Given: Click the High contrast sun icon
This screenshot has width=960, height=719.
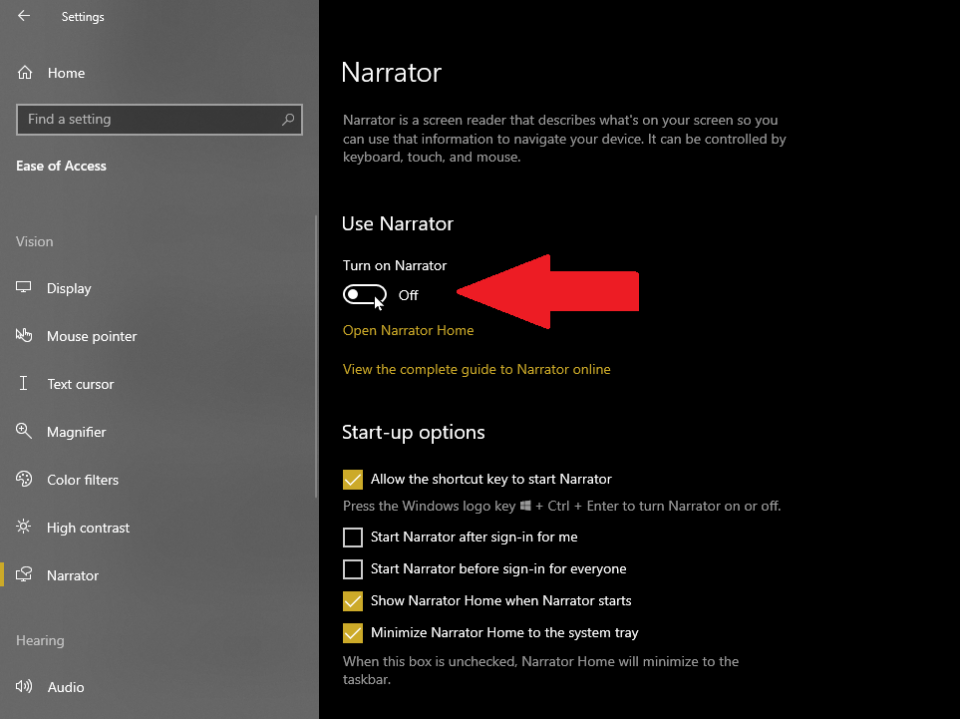Looking at the screenshot, I should (23, 527).
